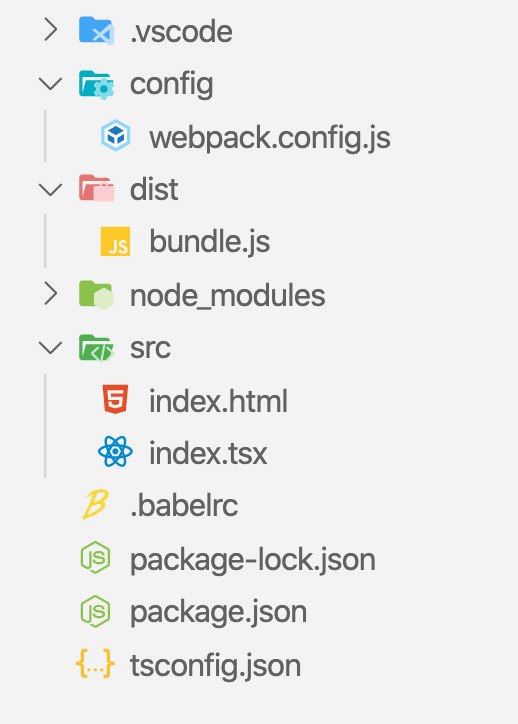
Task: Click the curly braces icon for tsconfig.json
Action: (x=95, y=664)
